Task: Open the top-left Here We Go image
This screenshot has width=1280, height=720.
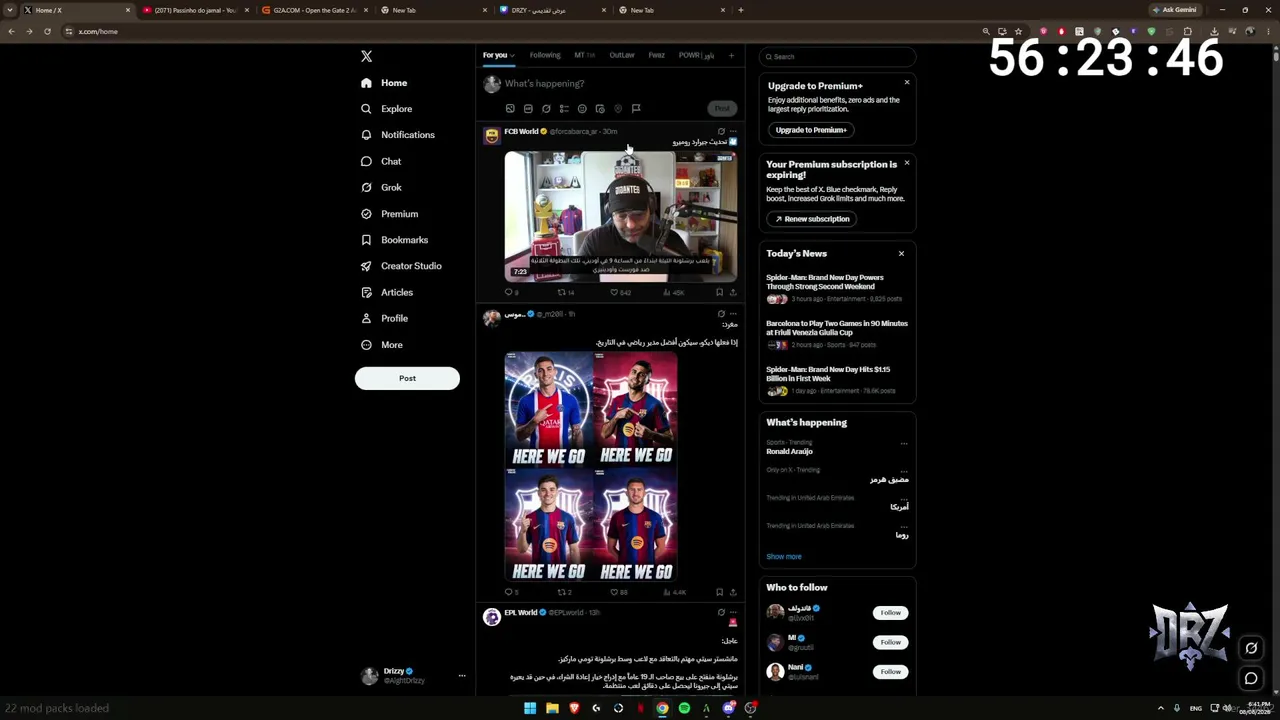Action: click(548, 409)
